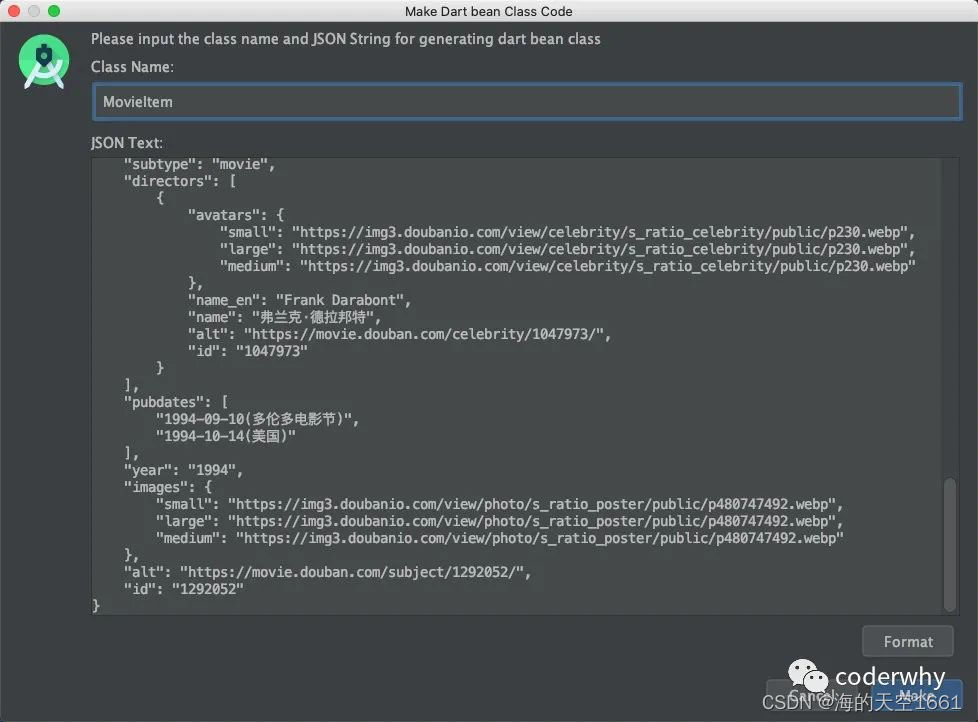Click the "name_en": "Frank Darabont" line

(x=299, y=300)
